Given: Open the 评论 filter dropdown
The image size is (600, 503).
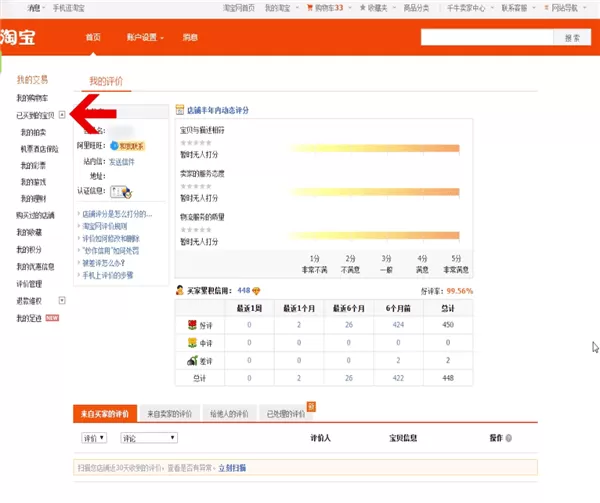Looking at the screenshot, I should click(149, 438).
